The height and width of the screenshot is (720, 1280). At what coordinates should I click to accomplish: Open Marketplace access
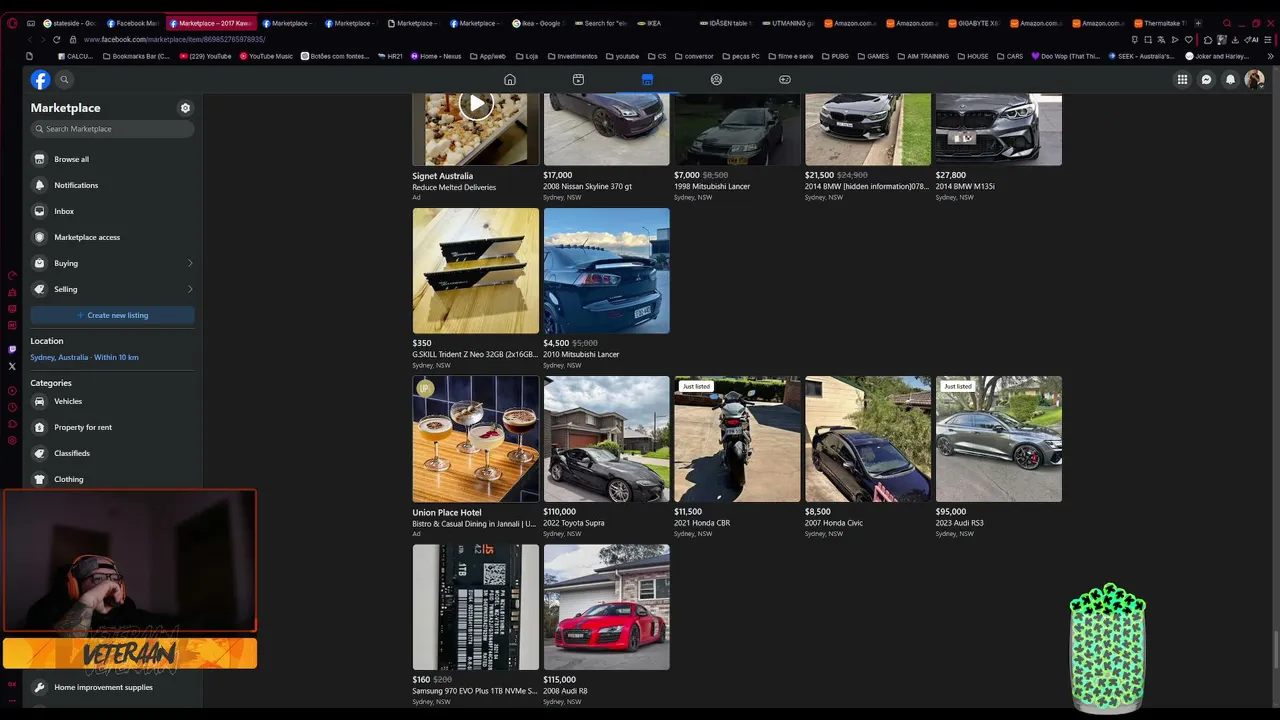point(112,237)
